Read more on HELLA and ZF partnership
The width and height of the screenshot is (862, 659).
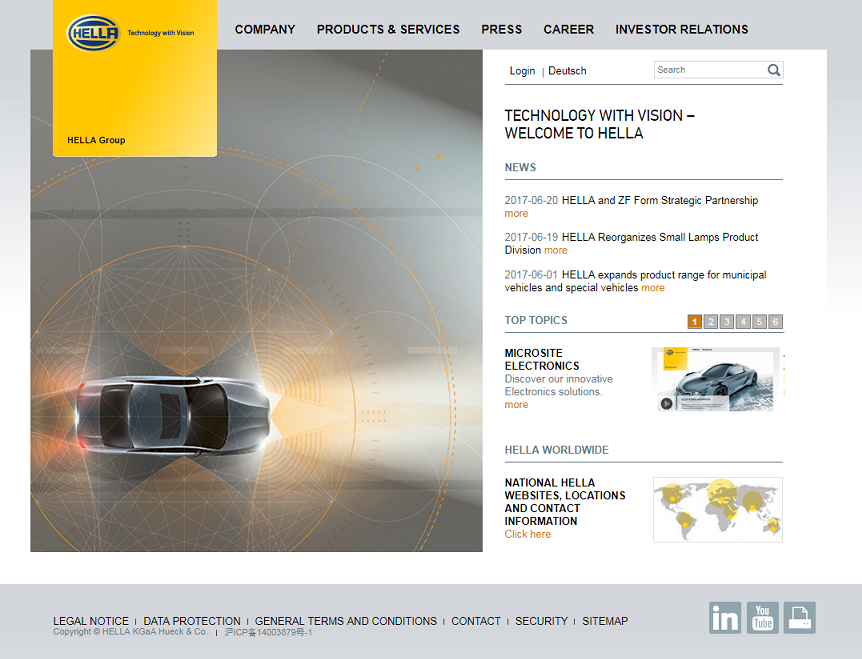pyautogui.click(x=516, y=214)
